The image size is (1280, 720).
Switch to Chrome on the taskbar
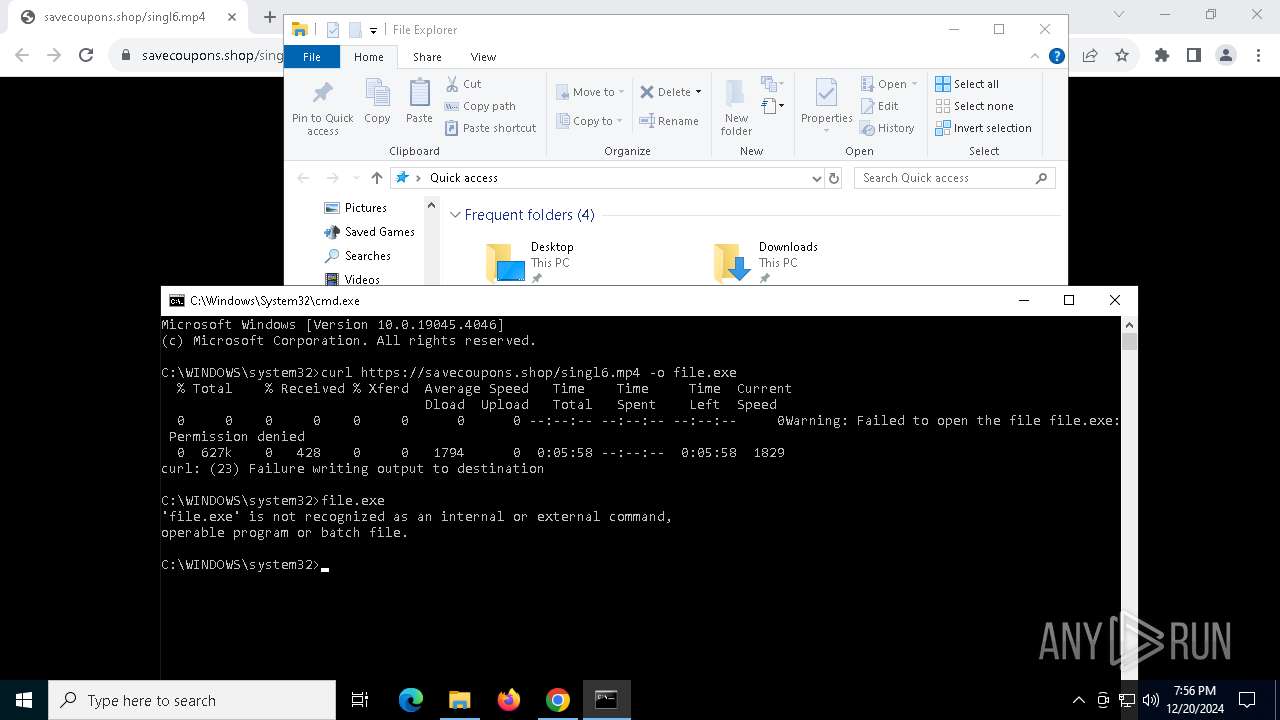click(558, 700)
